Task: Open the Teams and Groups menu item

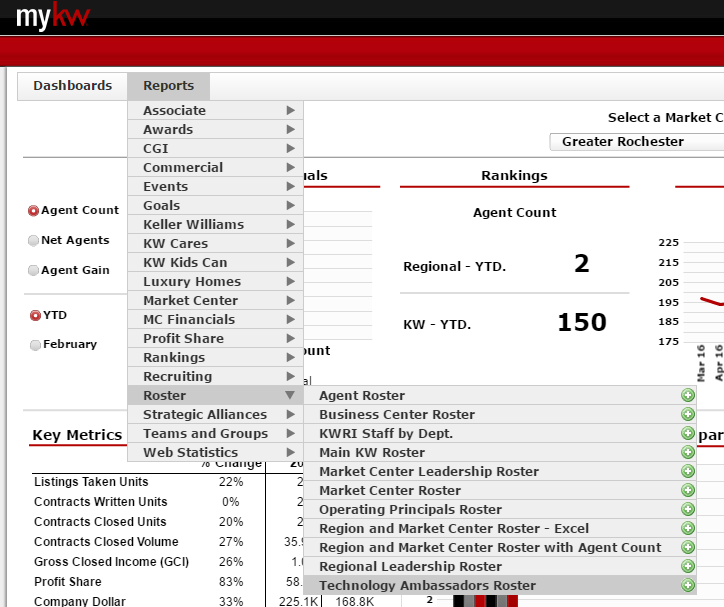Action: tap(215, 433)
